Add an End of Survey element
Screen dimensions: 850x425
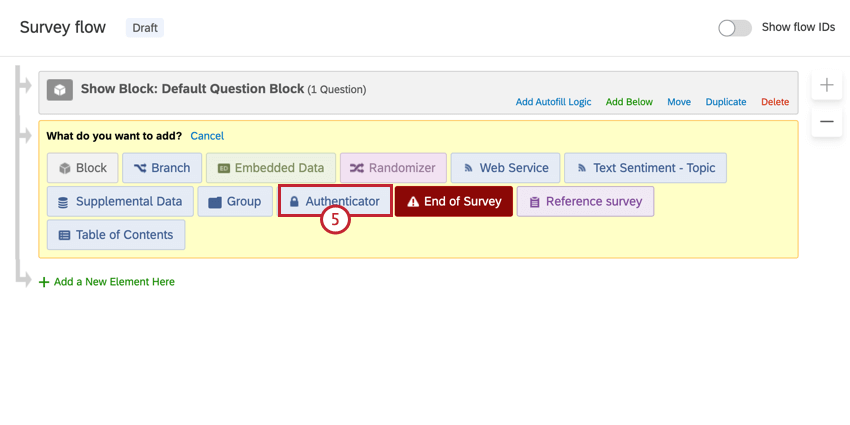pyautogui.click(x=454, y=201)
